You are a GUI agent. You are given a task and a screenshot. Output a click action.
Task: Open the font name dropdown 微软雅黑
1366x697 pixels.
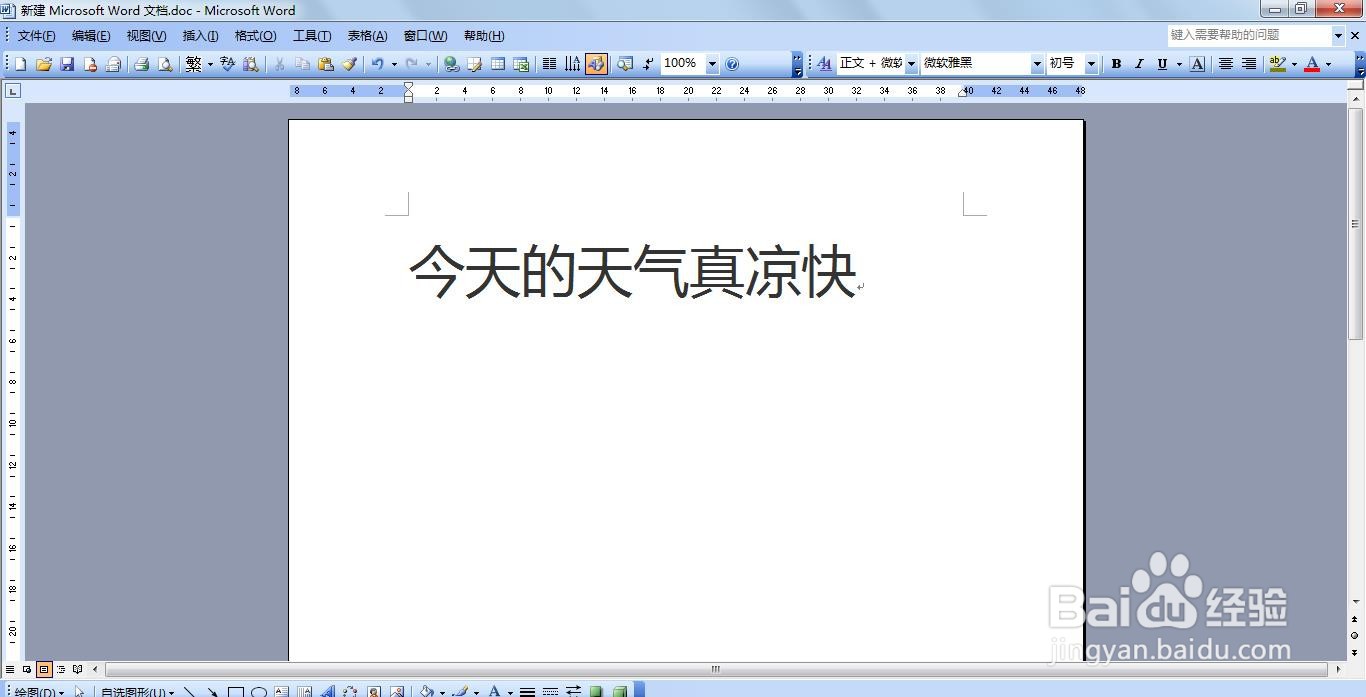pos(1037,64)
